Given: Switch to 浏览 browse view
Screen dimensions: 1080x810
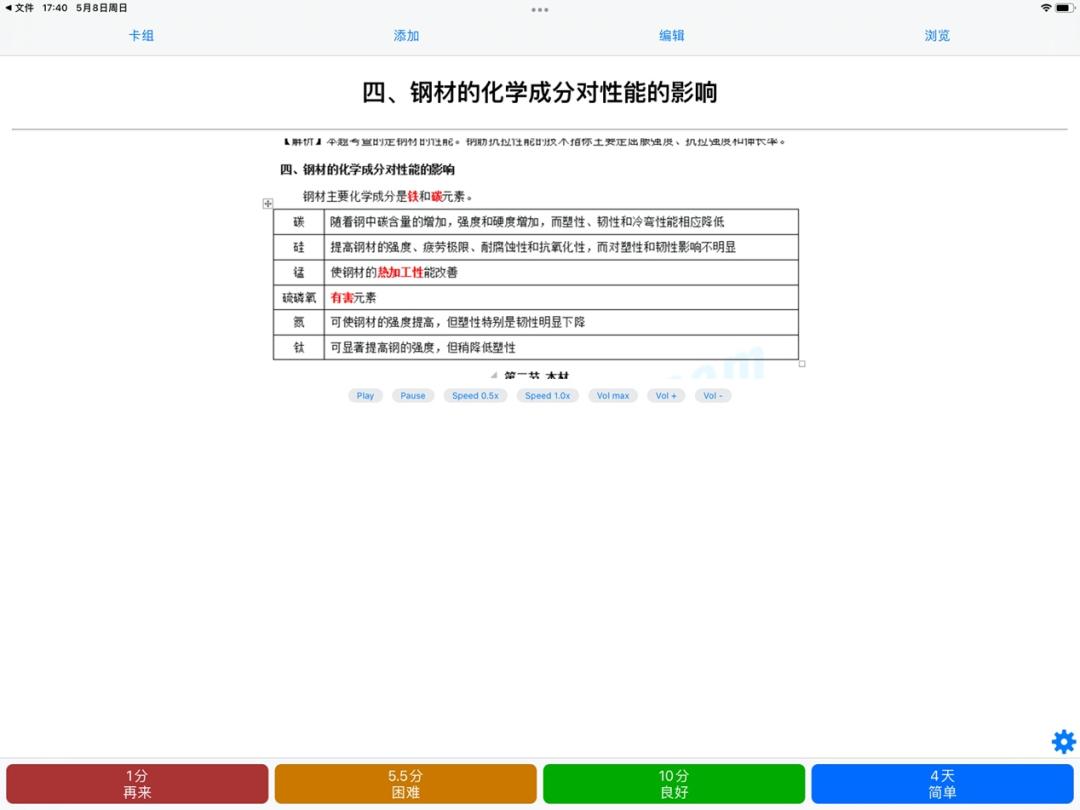Looking at the screenshot, I should pyautogui.click(x=937, y=35).
